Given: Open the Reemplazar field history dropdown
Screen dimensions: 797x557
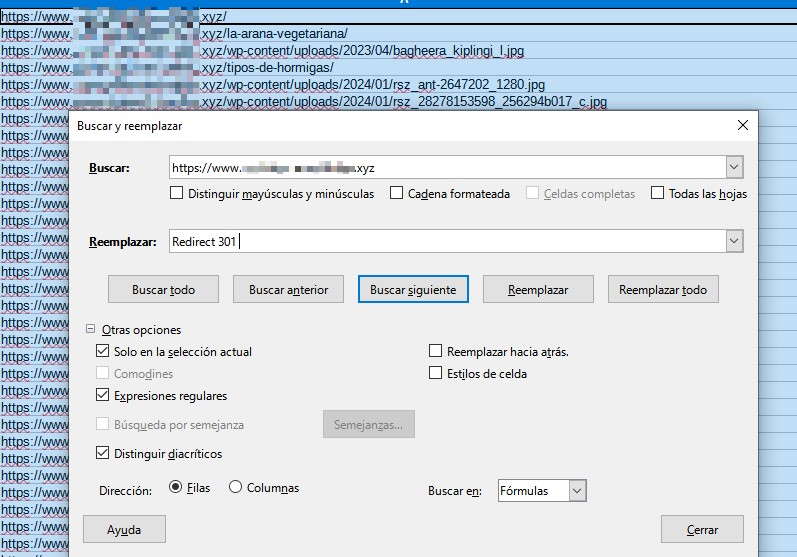Looking at the screenshot, I should [734, 241].
